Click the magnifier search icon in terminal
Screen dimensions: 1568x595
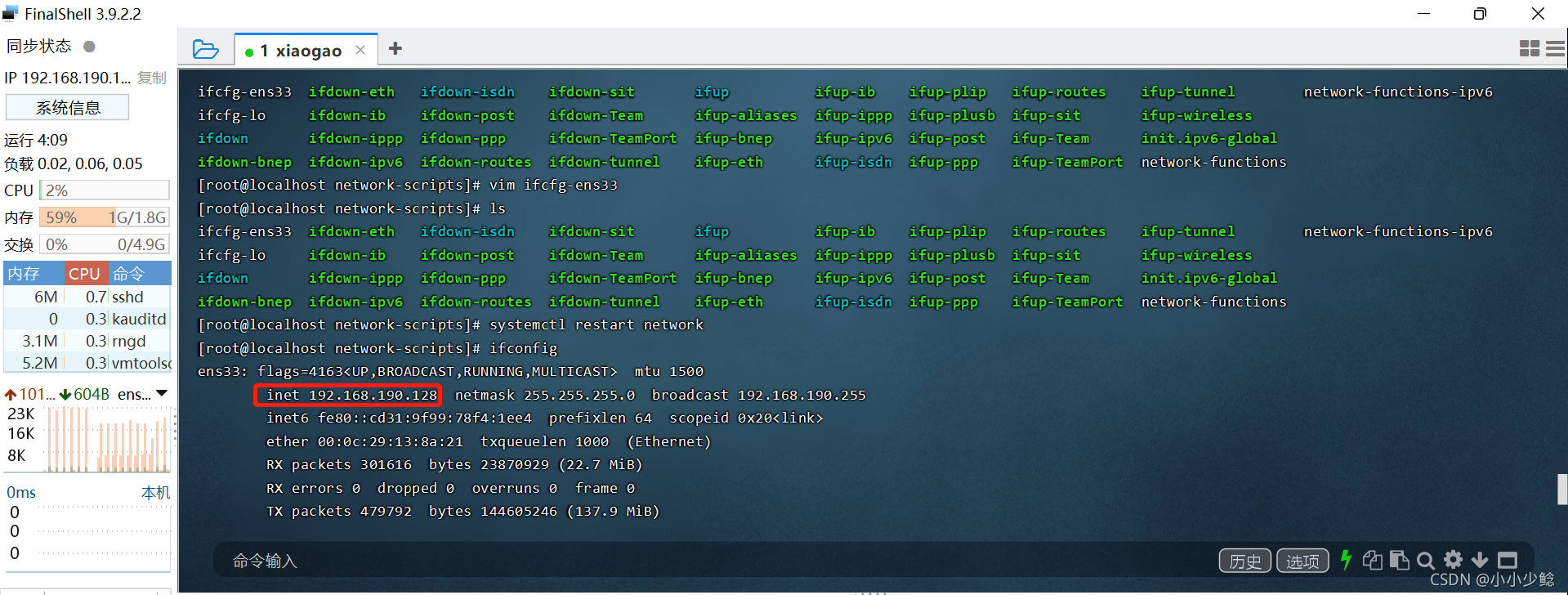(1426, 560)
